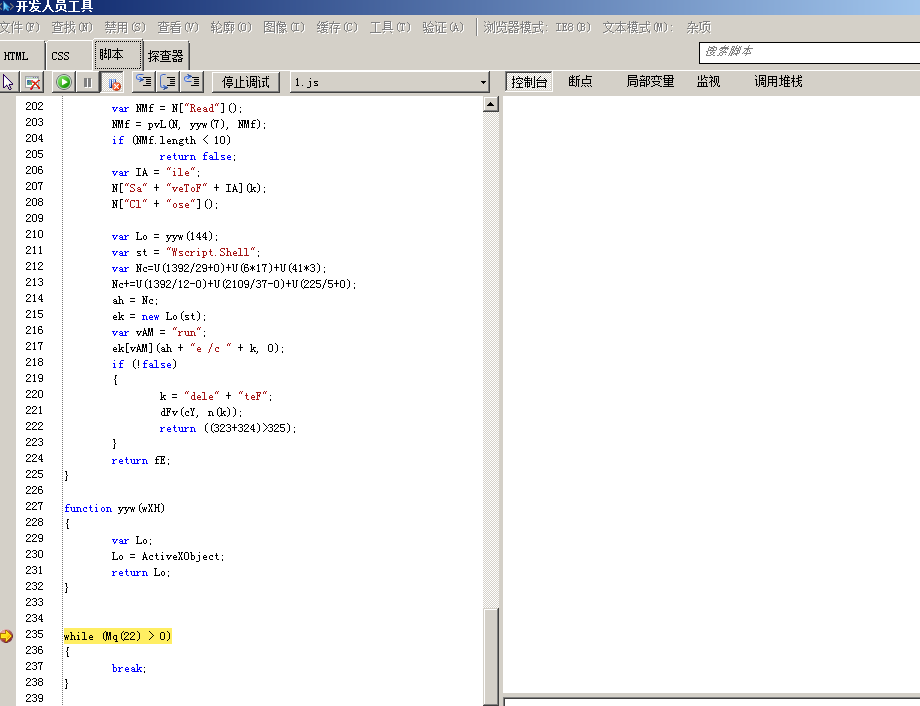Click the yellow arrow marker at line 235
920x706 pixels.
(6, 636)
